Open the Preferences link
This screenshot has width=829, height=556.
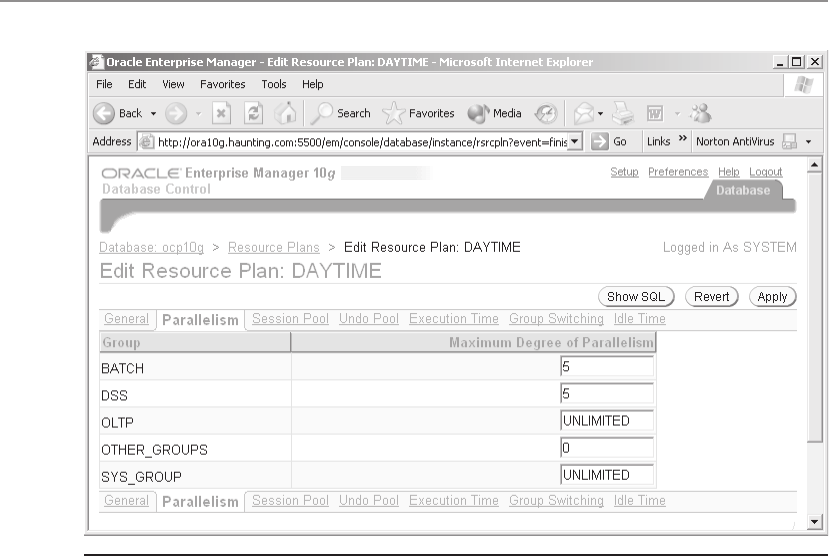point(678,172)
